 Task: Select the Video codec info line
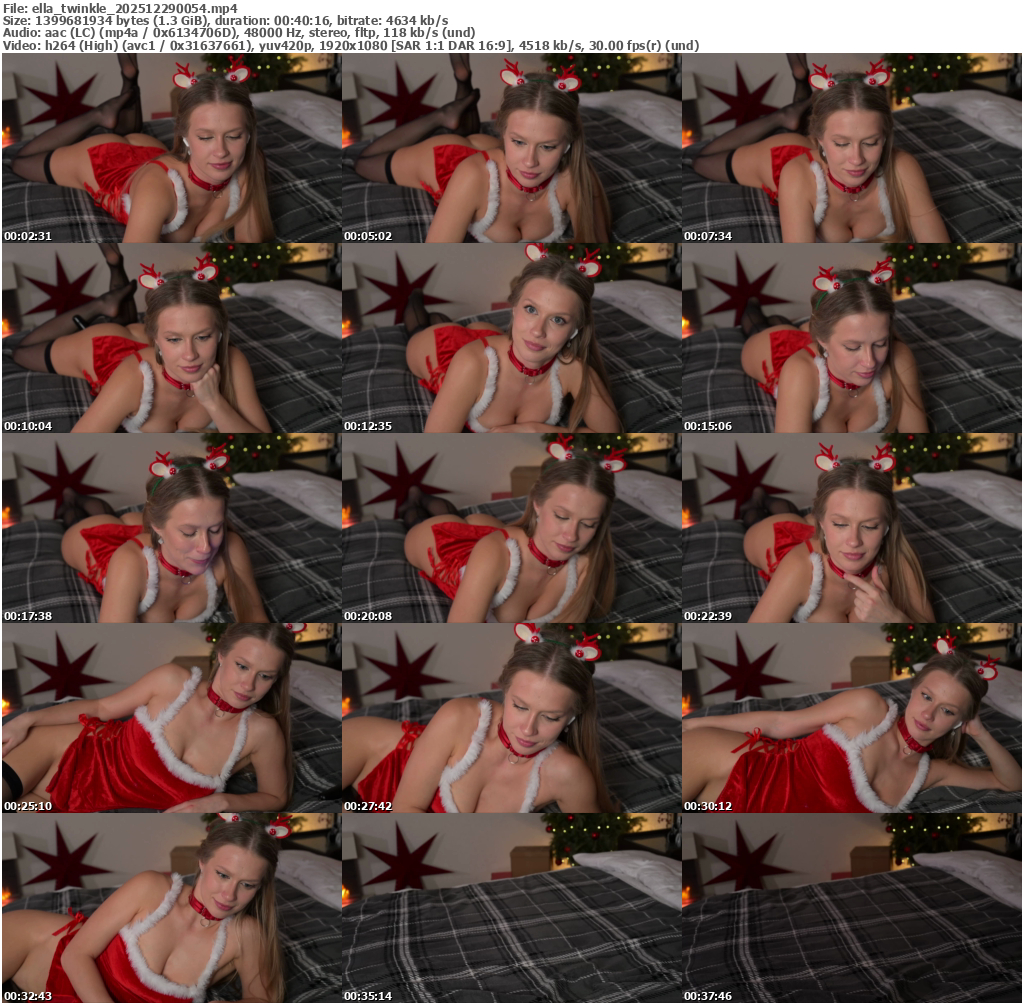coord(350,46)
